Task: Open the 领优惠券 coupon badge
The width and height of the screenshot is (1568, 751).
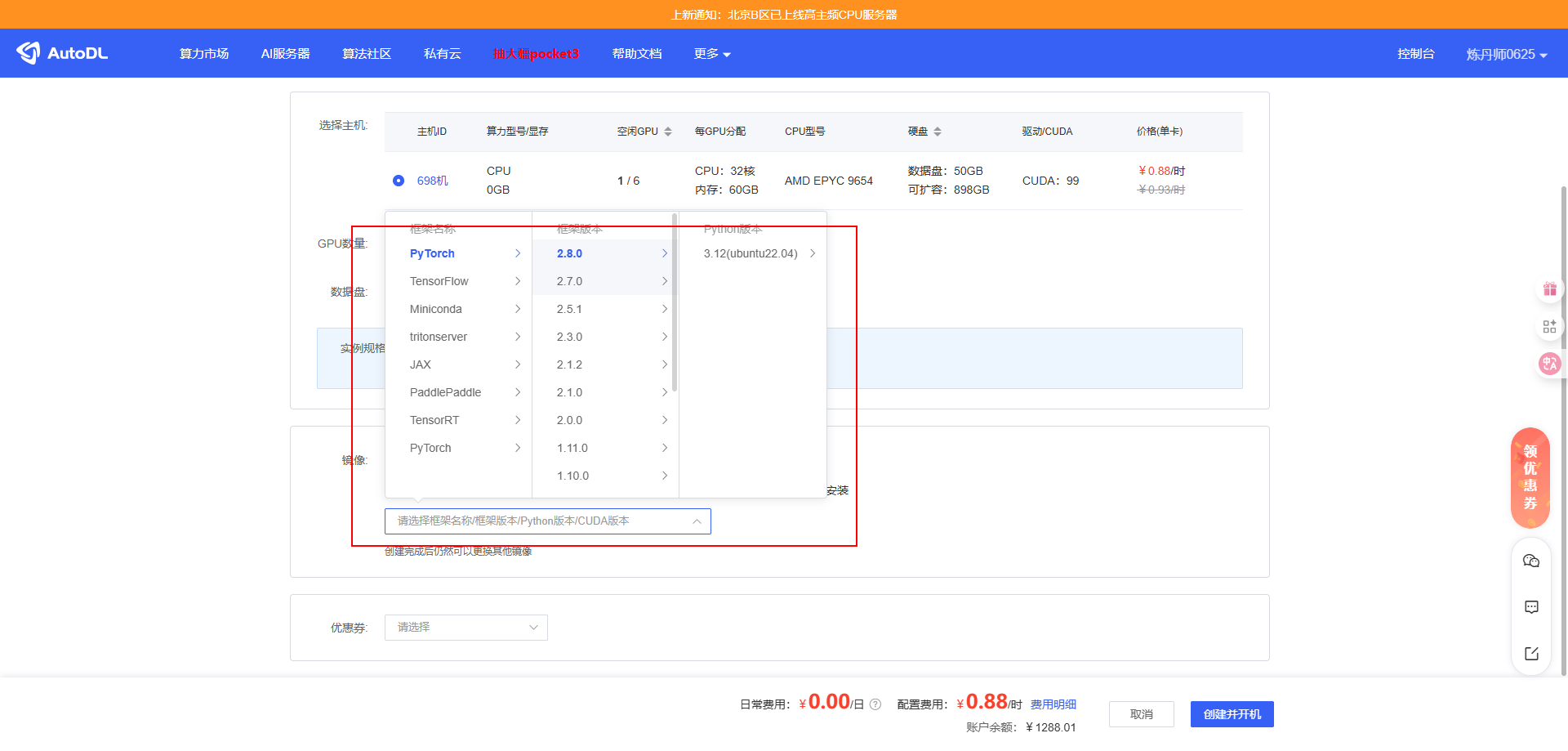Action: tap(1530, 478)
